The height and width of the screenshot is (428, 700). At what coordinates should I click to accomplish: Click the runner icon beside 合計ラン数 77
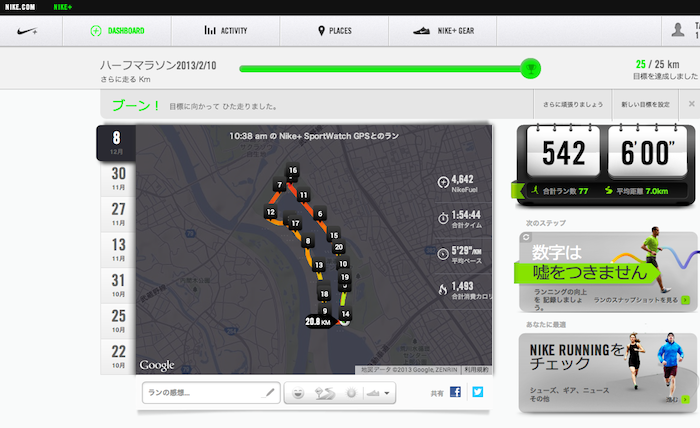coord(535,191)
